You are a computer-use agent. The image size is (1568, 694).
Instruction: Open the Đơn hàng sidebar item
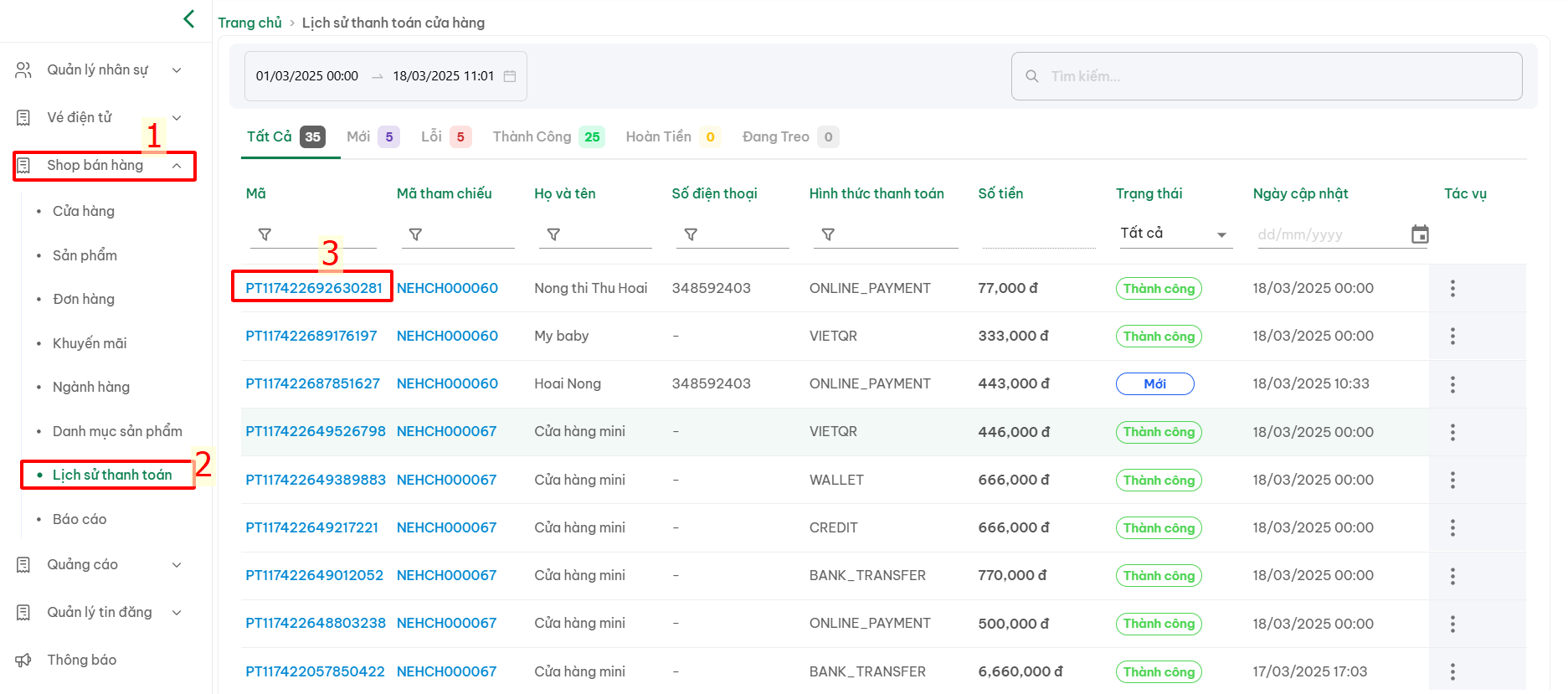[x=84, y=299]
